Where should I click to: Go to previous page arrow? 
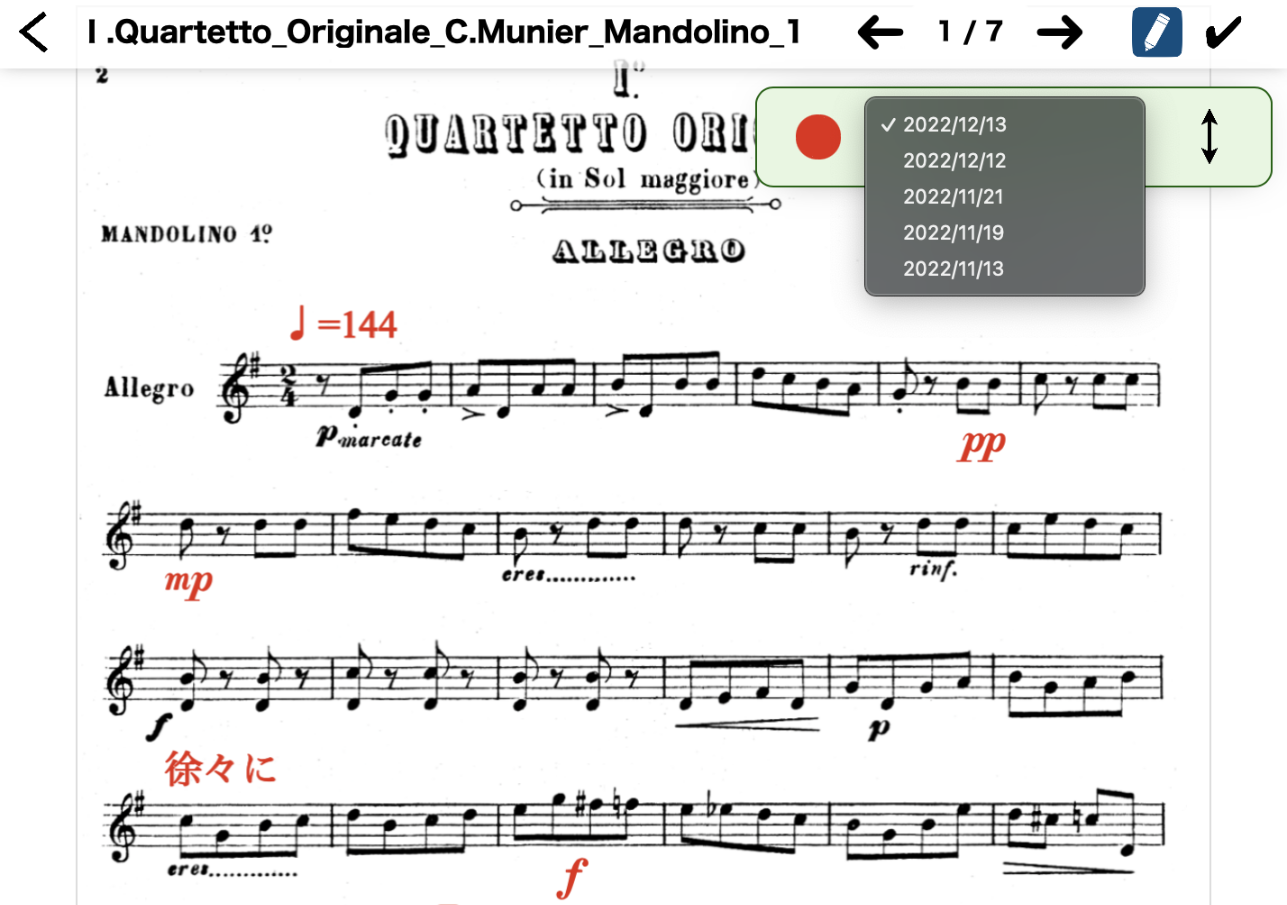(x=880, y=33)
